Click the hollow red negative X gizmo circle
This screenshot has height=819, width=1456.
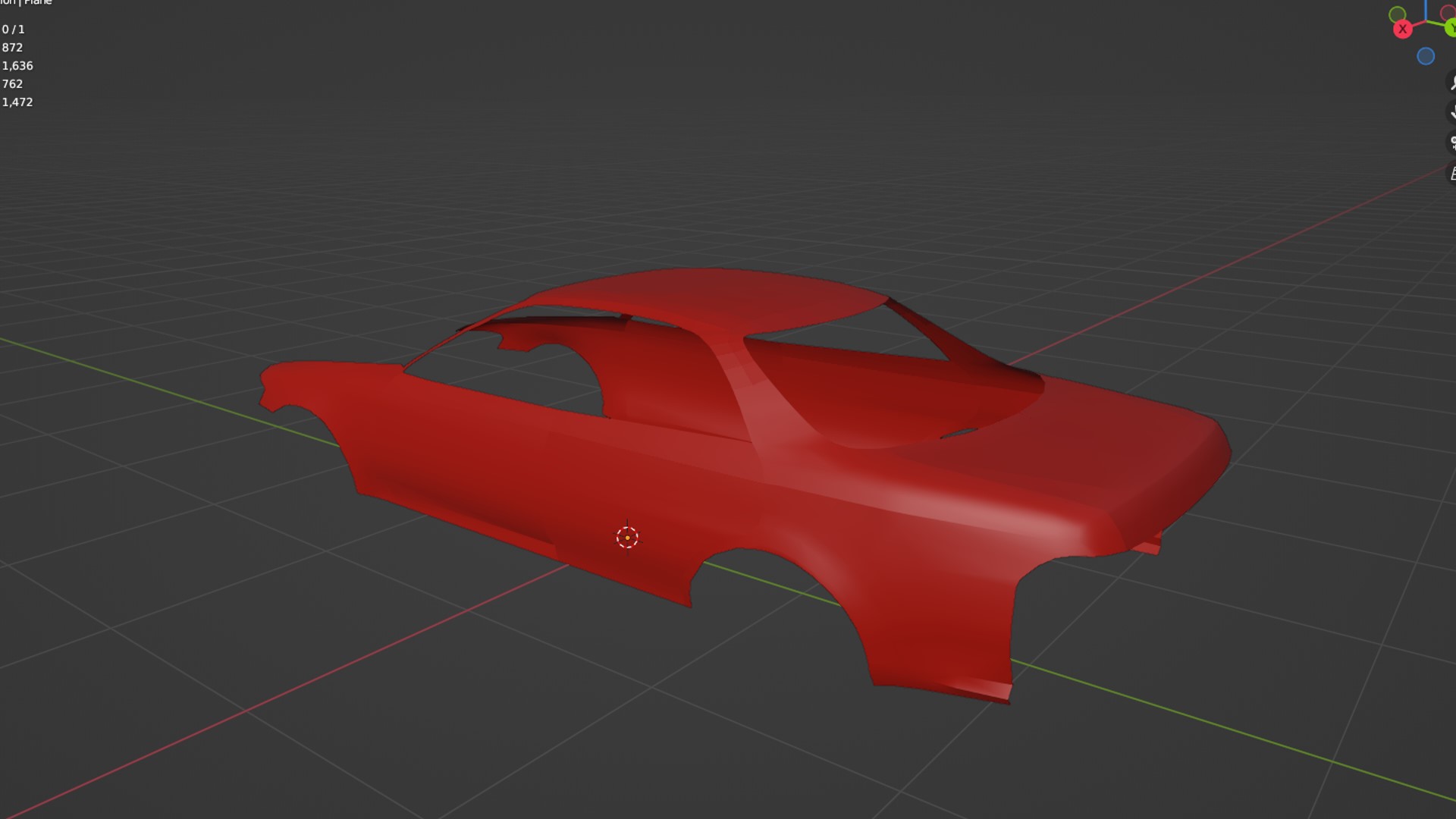(x=1448, y=11)
